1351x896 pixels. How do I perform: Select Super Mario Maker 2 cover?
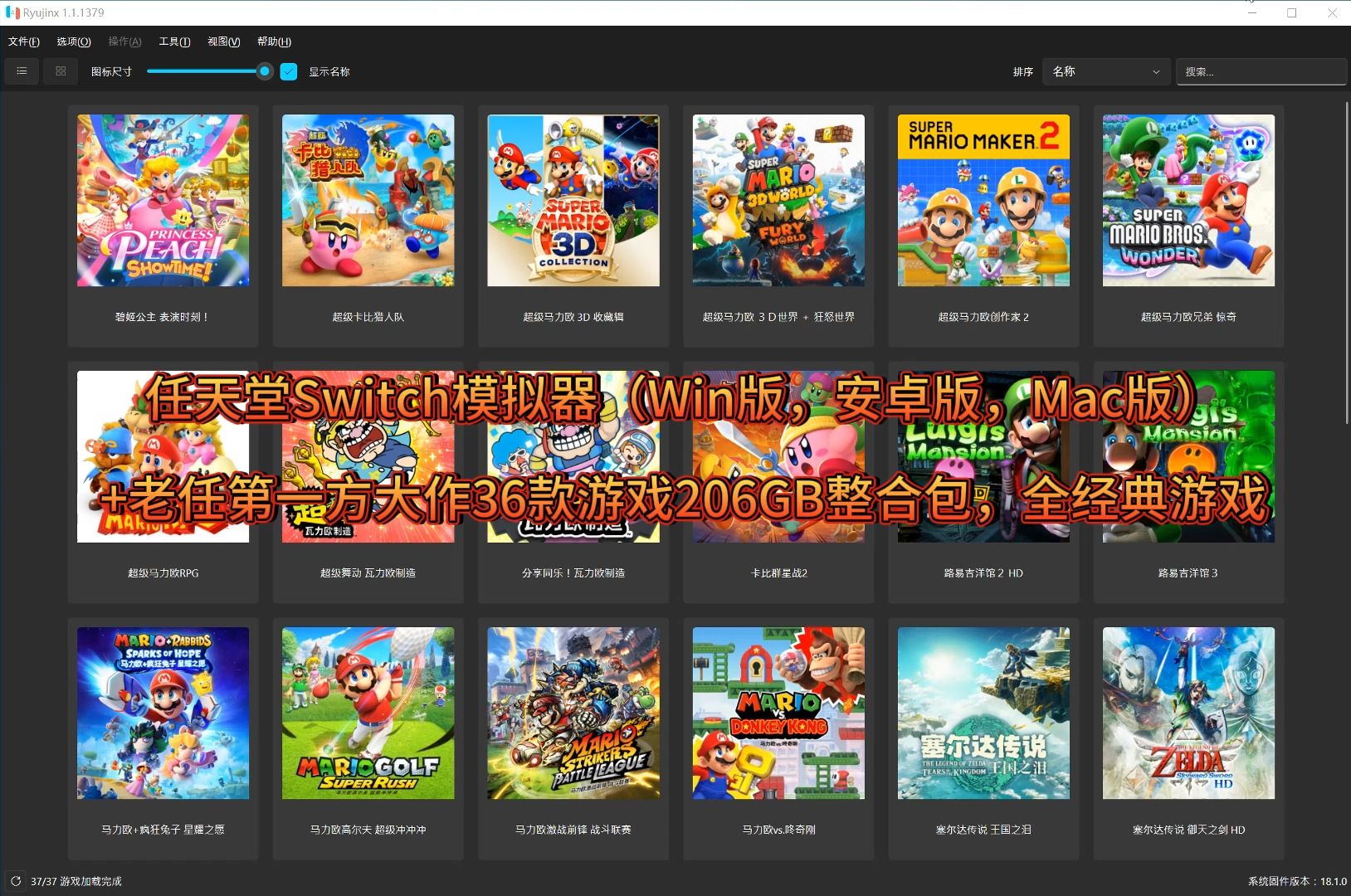[983, 200]
